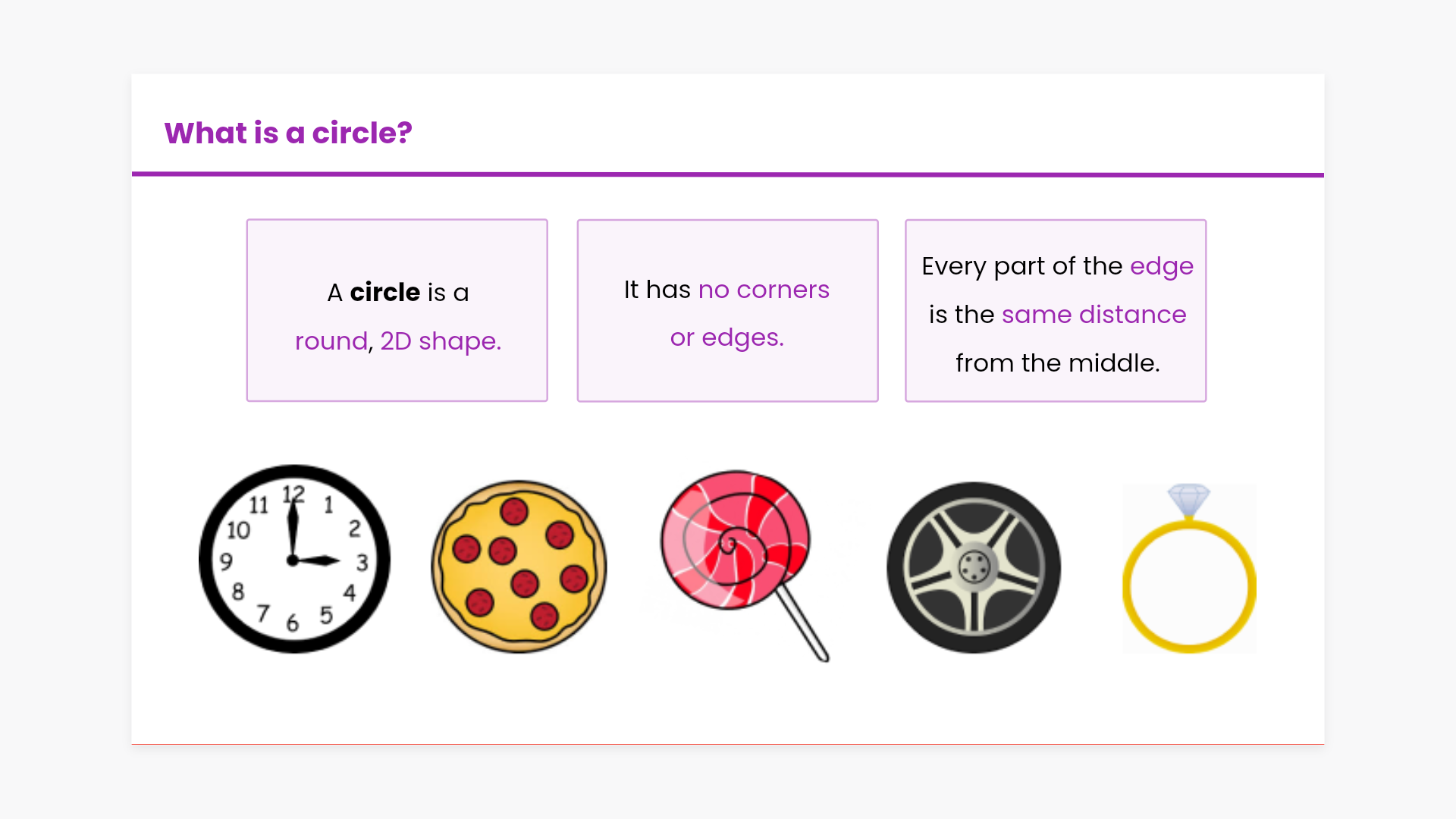Click the purple divider line under the heading
The image size is (1456, 819).
point(728,174)
